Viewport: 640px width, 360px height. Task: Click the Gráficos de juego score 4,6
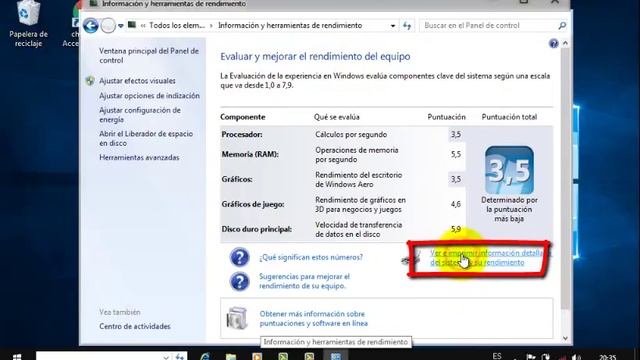(x=456, y=204)
